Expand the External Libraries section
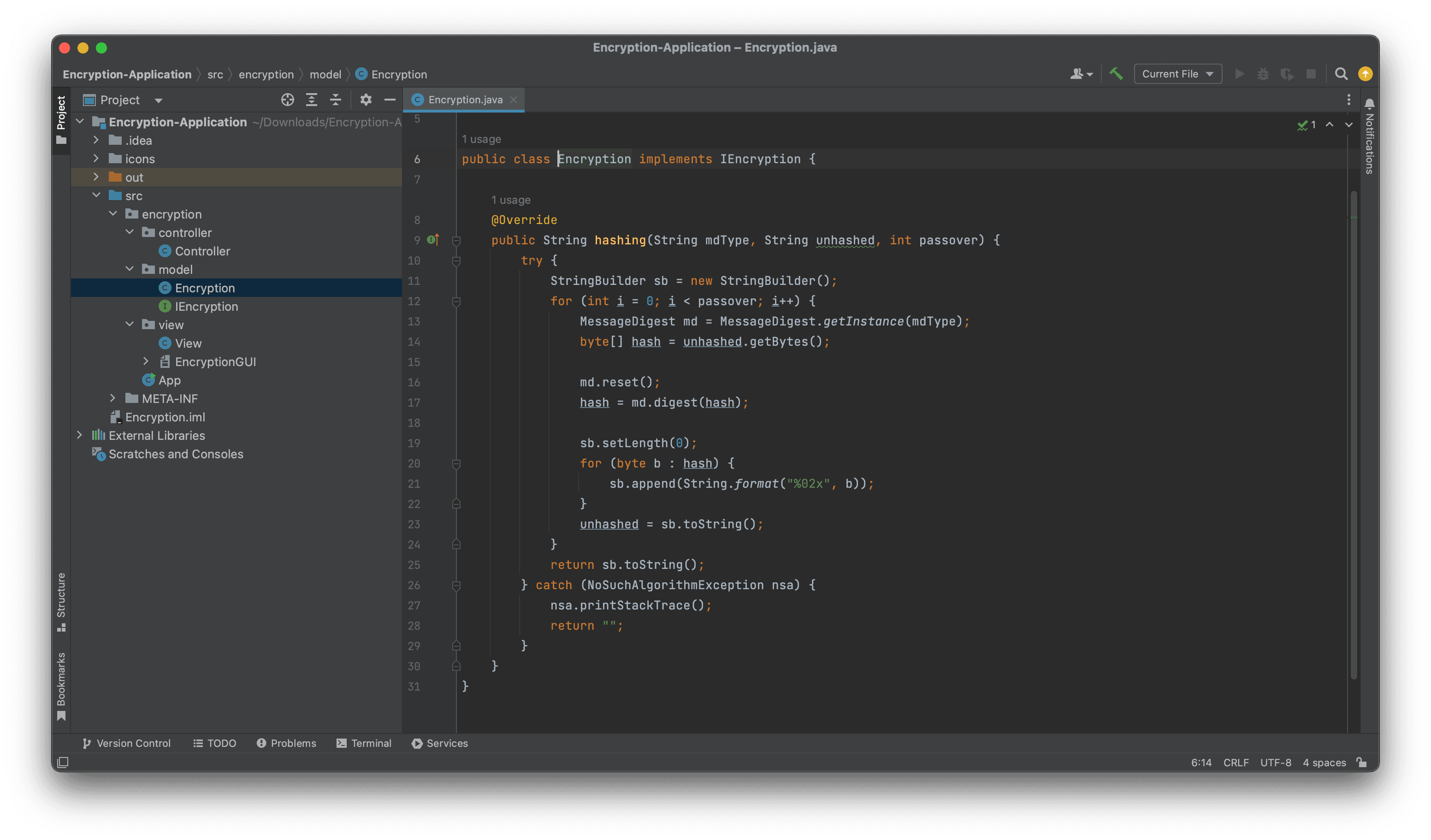This screenshot has width=1431, height=840. coord(80,435)
